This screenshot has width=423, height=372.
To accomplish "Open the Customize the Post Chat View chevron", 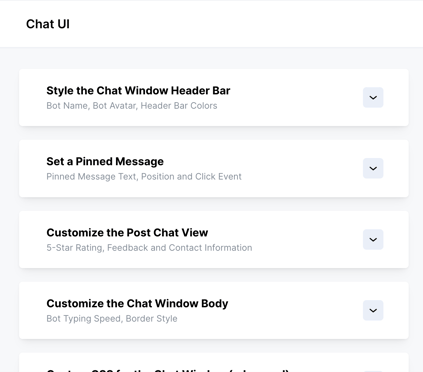I will pos(373,239).
